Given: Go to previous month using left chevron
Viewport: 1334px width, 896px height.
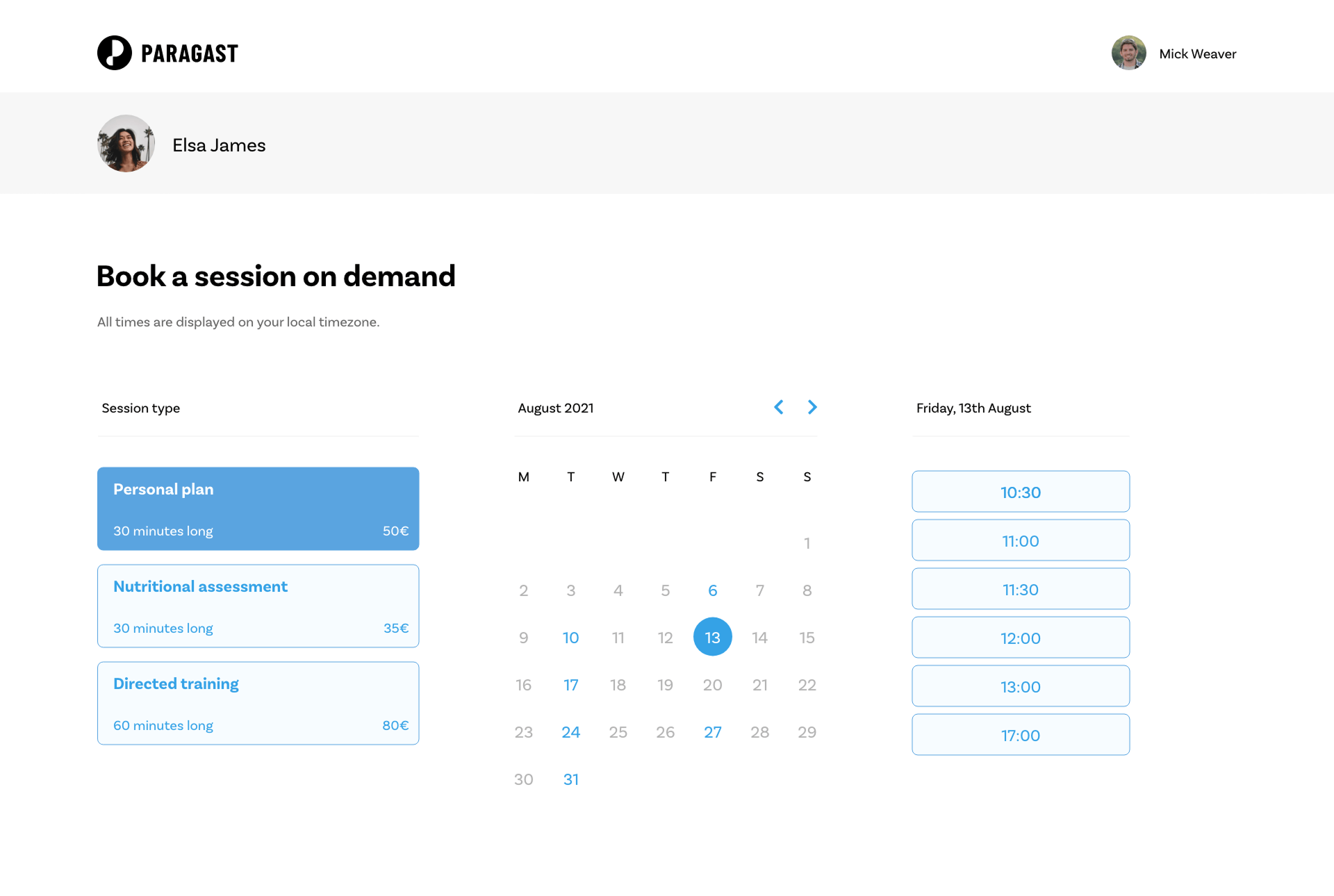Looking at the screenshot, I should coord(778,407).
